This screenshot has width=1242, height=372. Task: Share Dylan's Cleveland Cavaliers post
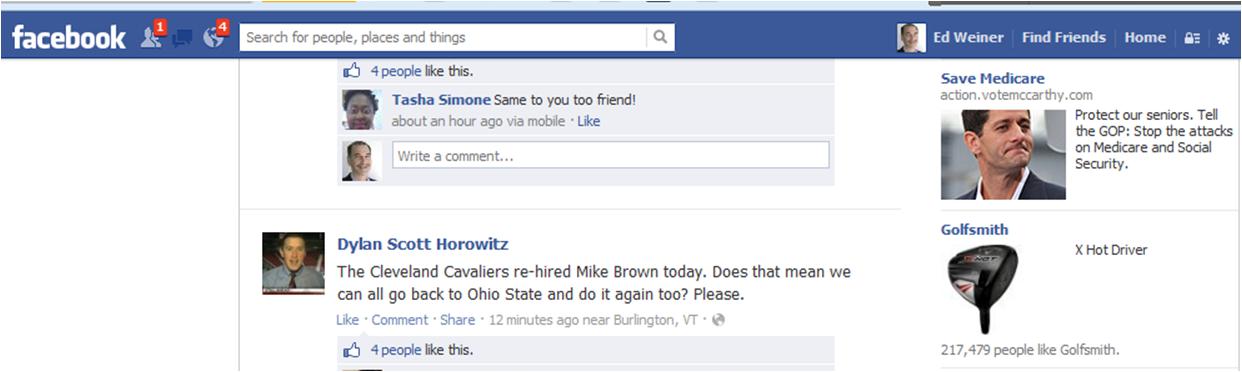[457, 320]
